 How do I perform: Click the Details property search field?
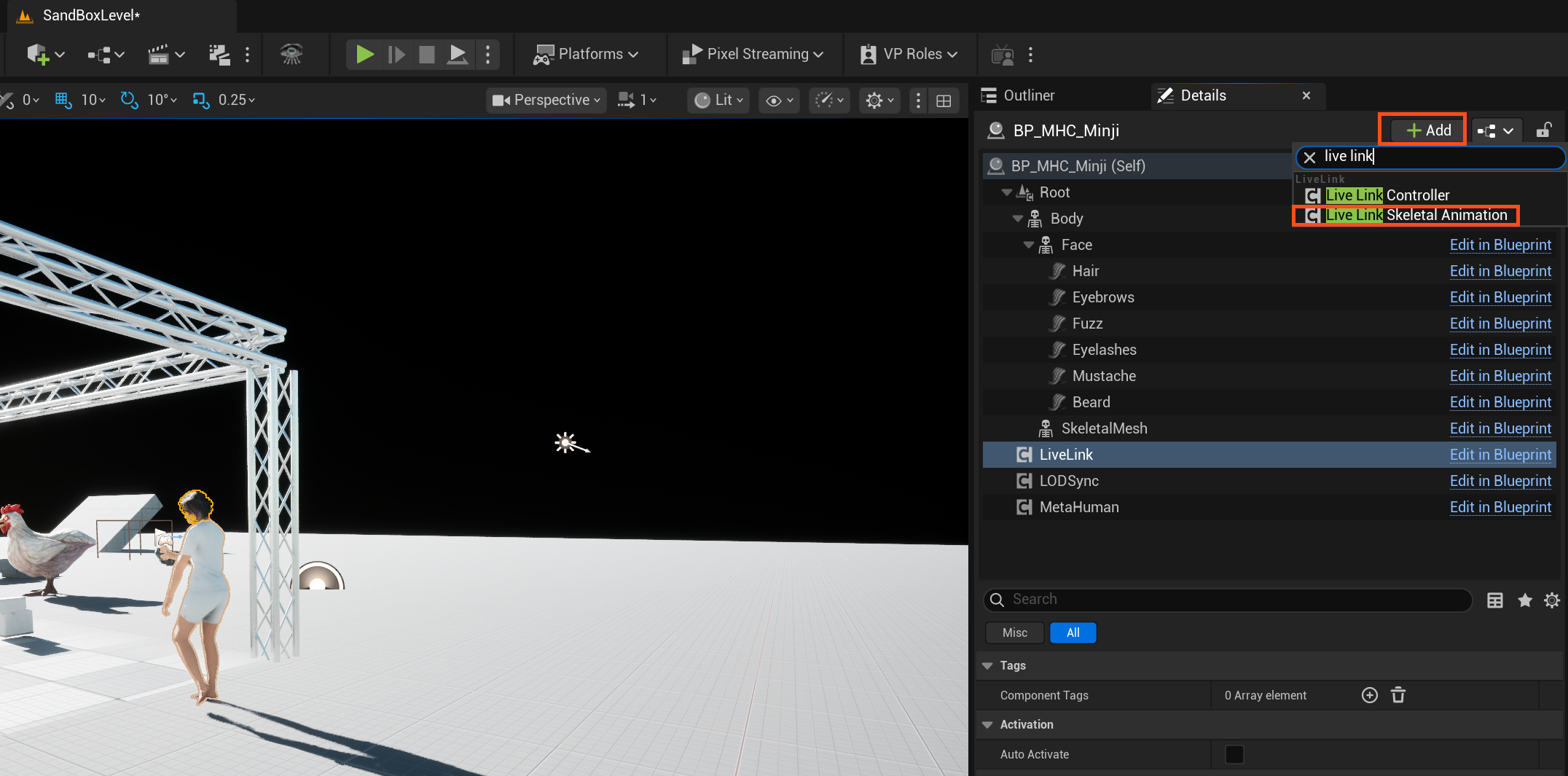click(x=1228, y=600)
